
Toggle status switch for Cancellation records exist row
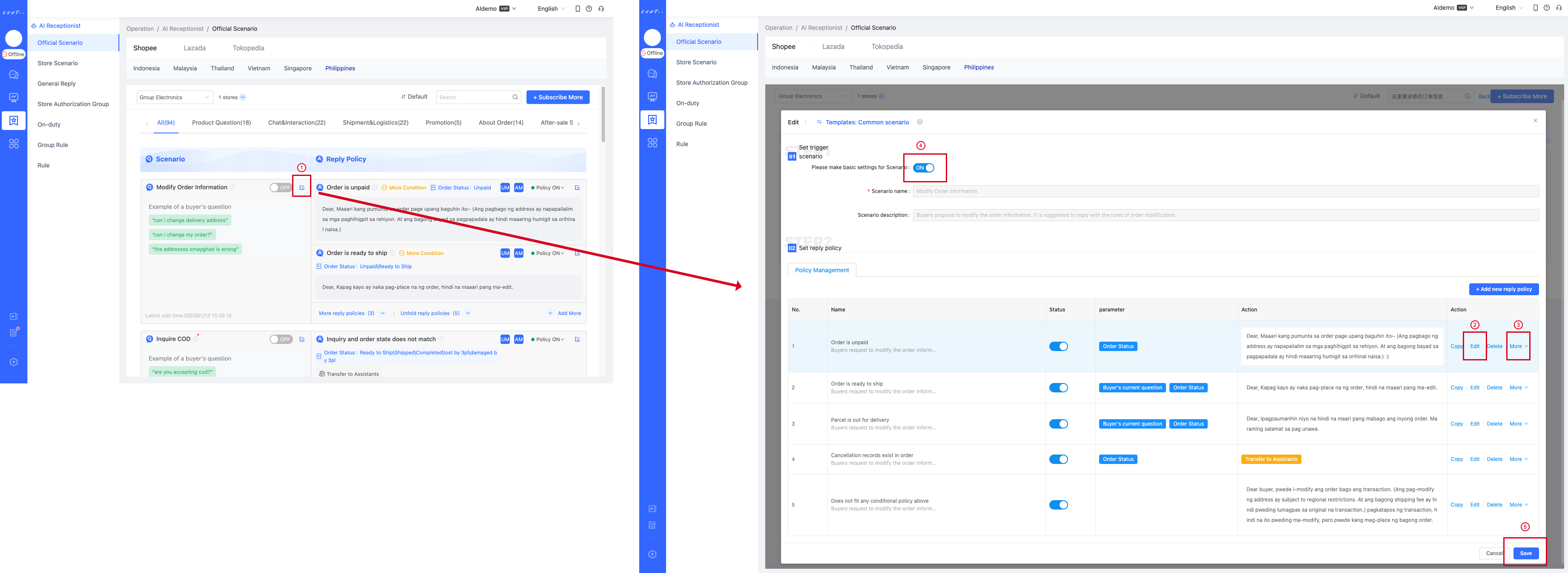point(1059,459)
